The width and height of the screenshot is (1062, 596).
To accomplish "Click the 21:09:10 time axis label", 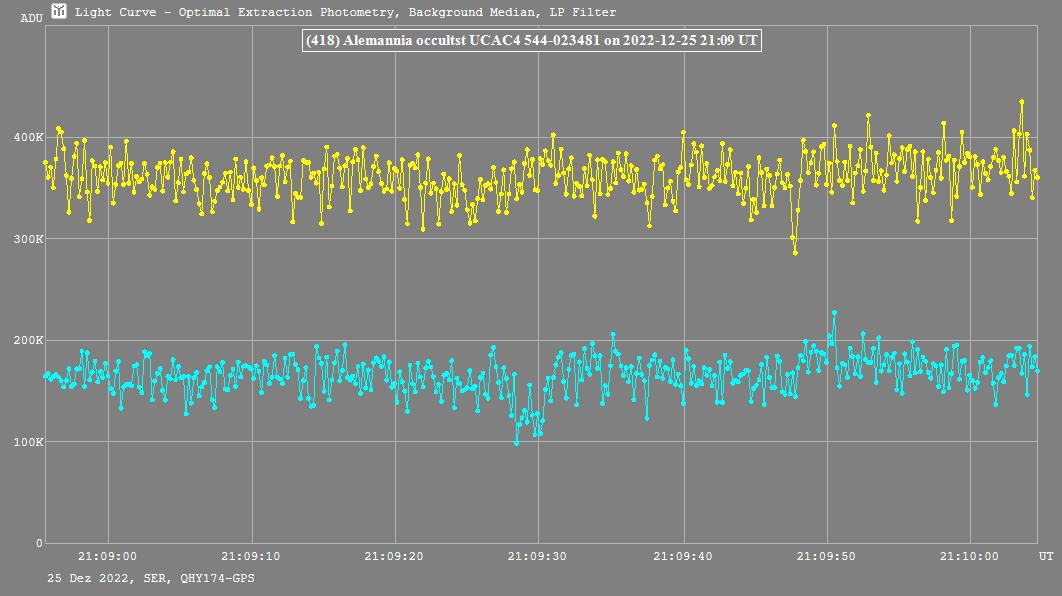I will (x=252, y=556).
